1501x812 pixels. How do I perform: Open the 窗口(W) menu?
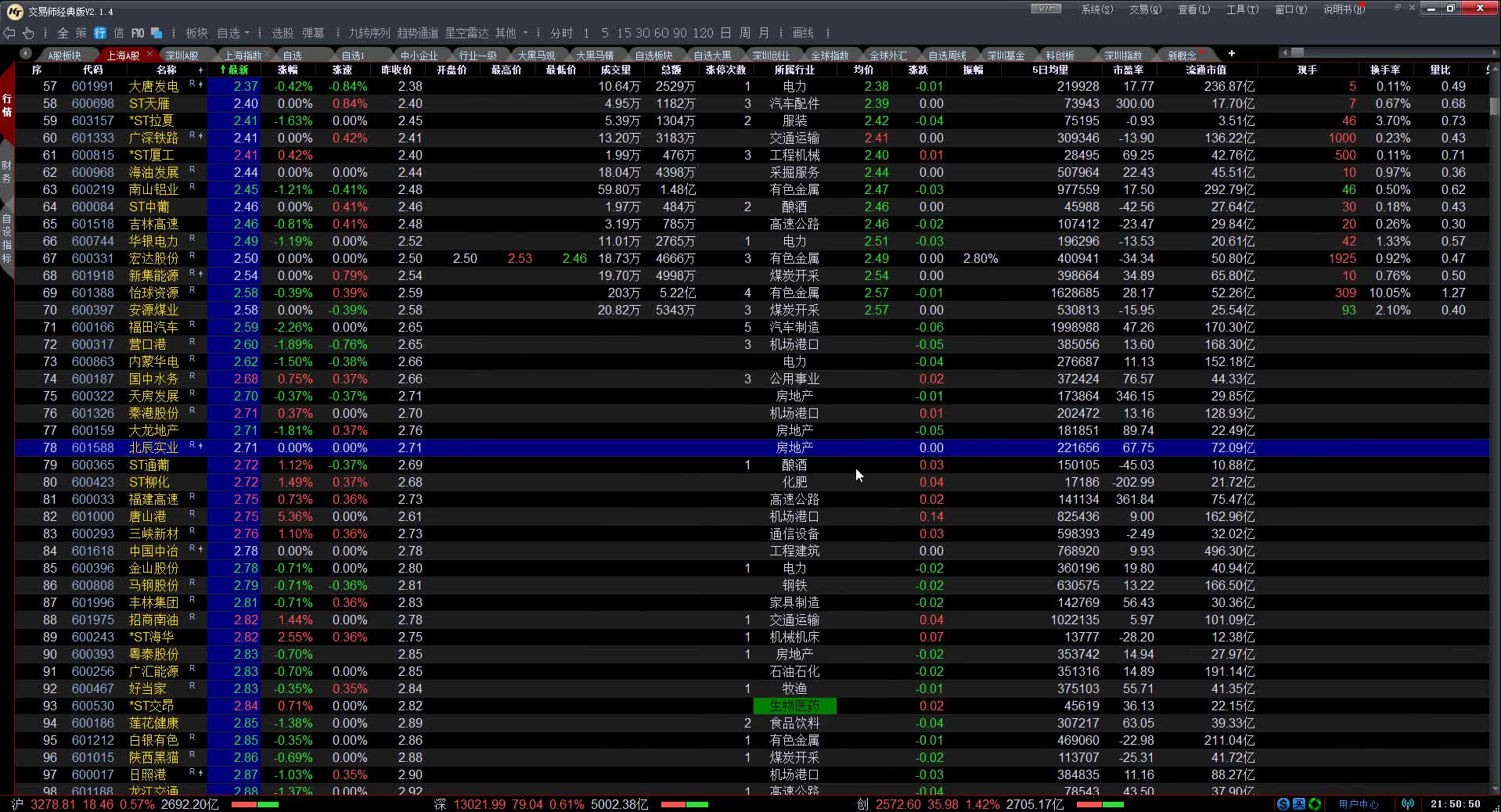click(1290, 9)
